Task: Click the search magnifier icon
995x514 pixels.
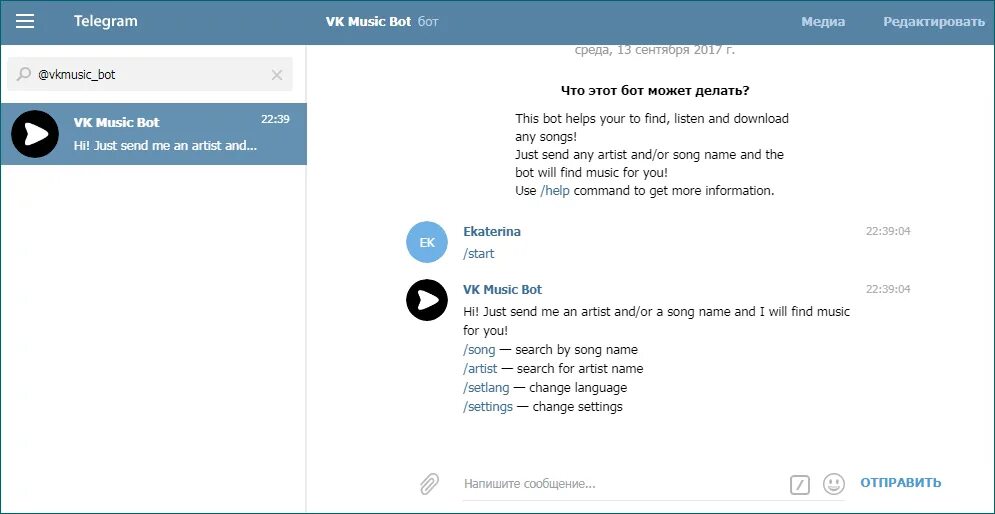Action: tap(23, 74)
